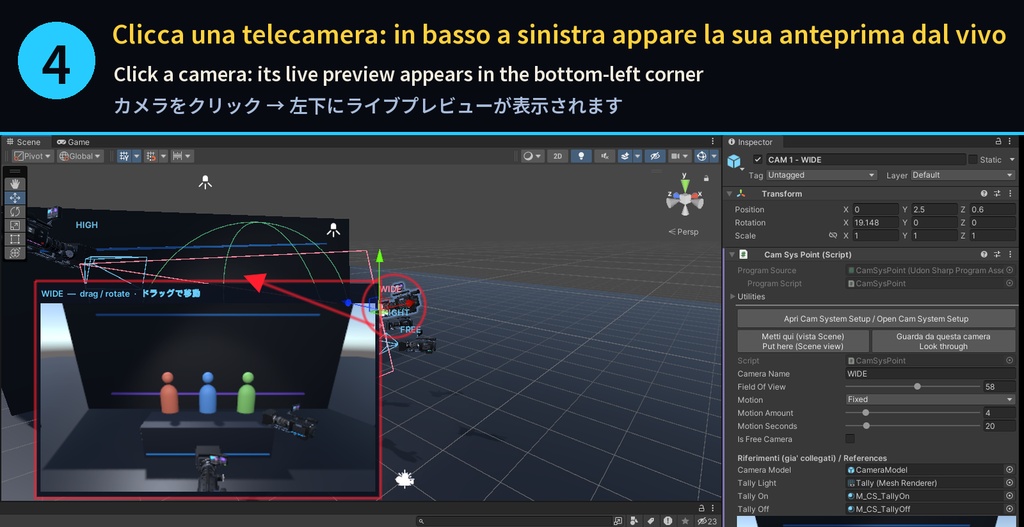This screenshot has width=1024, height=527.
Task: Enable the Static checkbox
Action: click(973, 159)
